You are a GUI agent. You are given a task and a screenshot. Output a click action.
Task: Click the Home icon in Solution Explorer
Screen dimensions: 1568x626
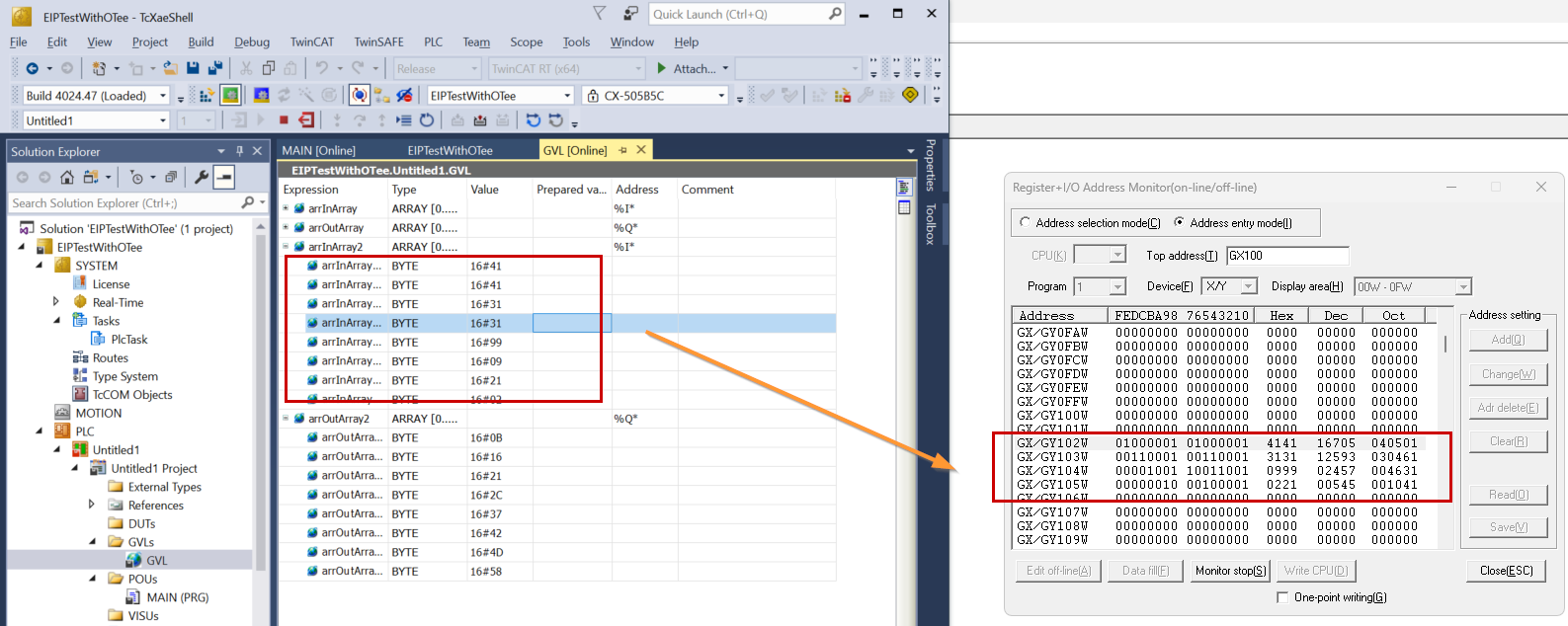tap(67, 177)
